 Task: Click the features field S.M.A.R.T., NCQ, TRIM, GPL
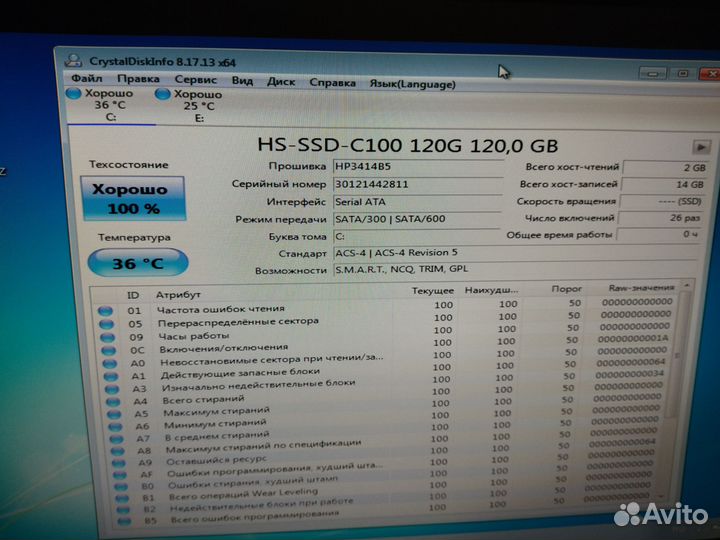[x=514, y=270]
